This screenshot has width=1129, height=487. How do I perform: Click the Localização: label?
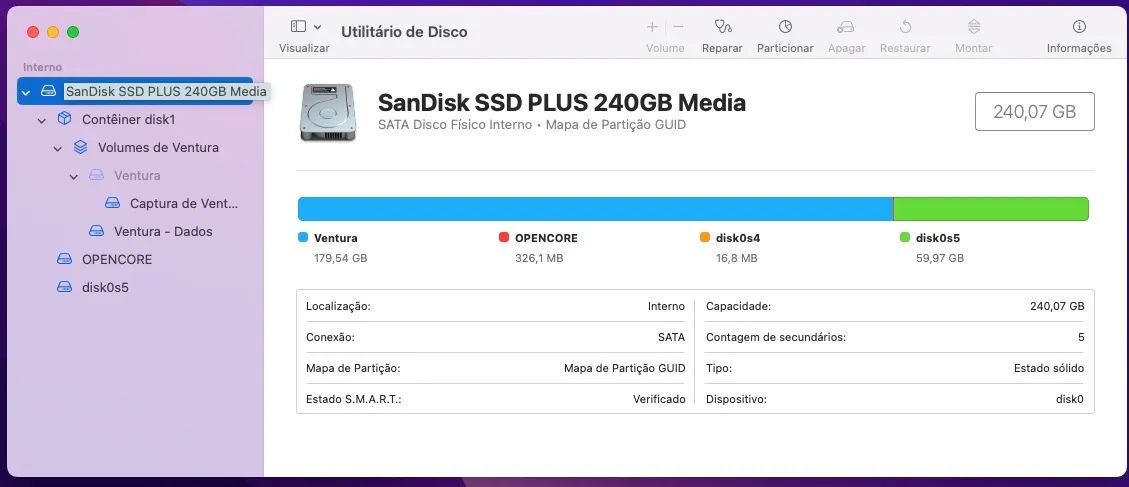pyautogui.click(x=338, y=306)
